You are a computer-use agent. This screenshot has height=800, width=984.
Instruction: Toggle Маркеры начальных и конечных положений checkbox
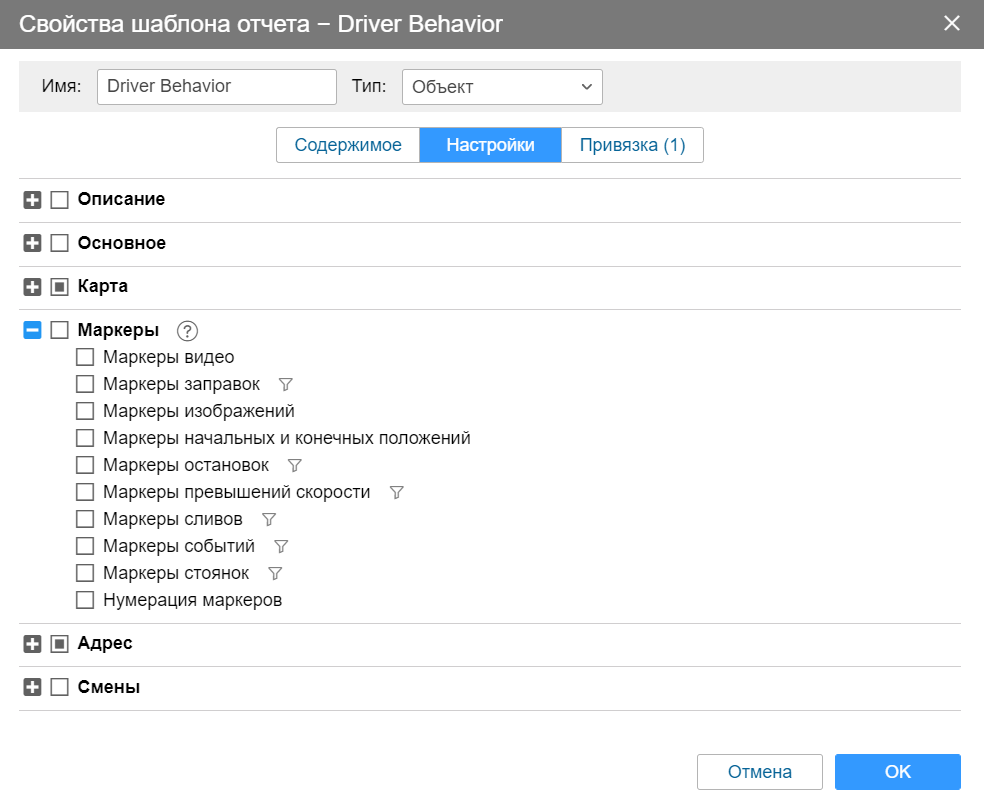tap(85, 438)
